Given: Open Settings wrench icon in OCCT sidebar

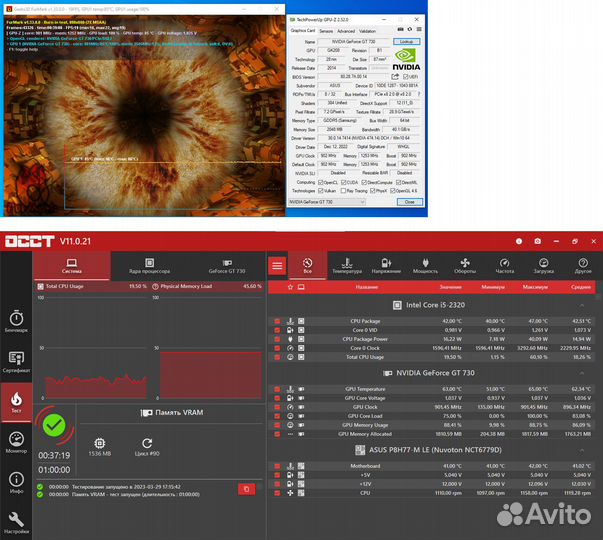Looking at the screenshot, I should point(16,523).
